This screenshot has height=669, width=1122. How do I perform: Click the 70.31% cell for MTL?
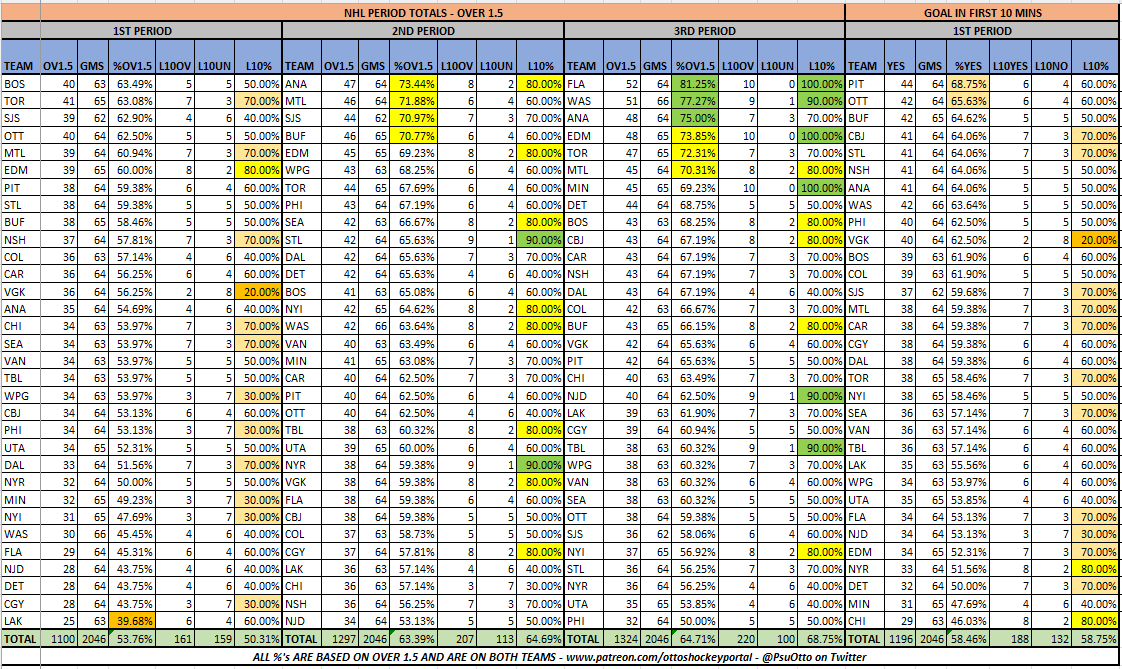tap(695, 170)
